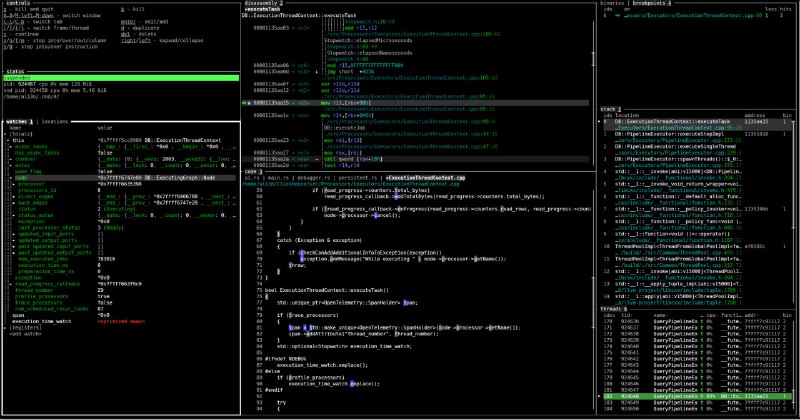Select the thread_number variable row
800x420 pixels.
tap(121, 290)
